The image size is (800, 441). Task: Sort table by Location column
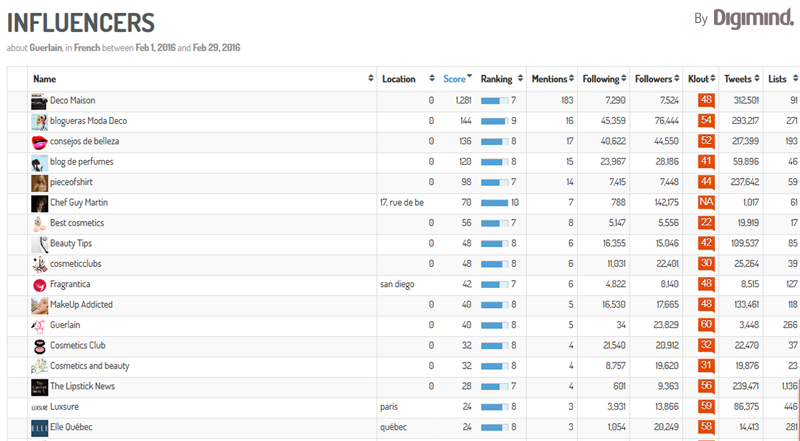coord(408,79)
